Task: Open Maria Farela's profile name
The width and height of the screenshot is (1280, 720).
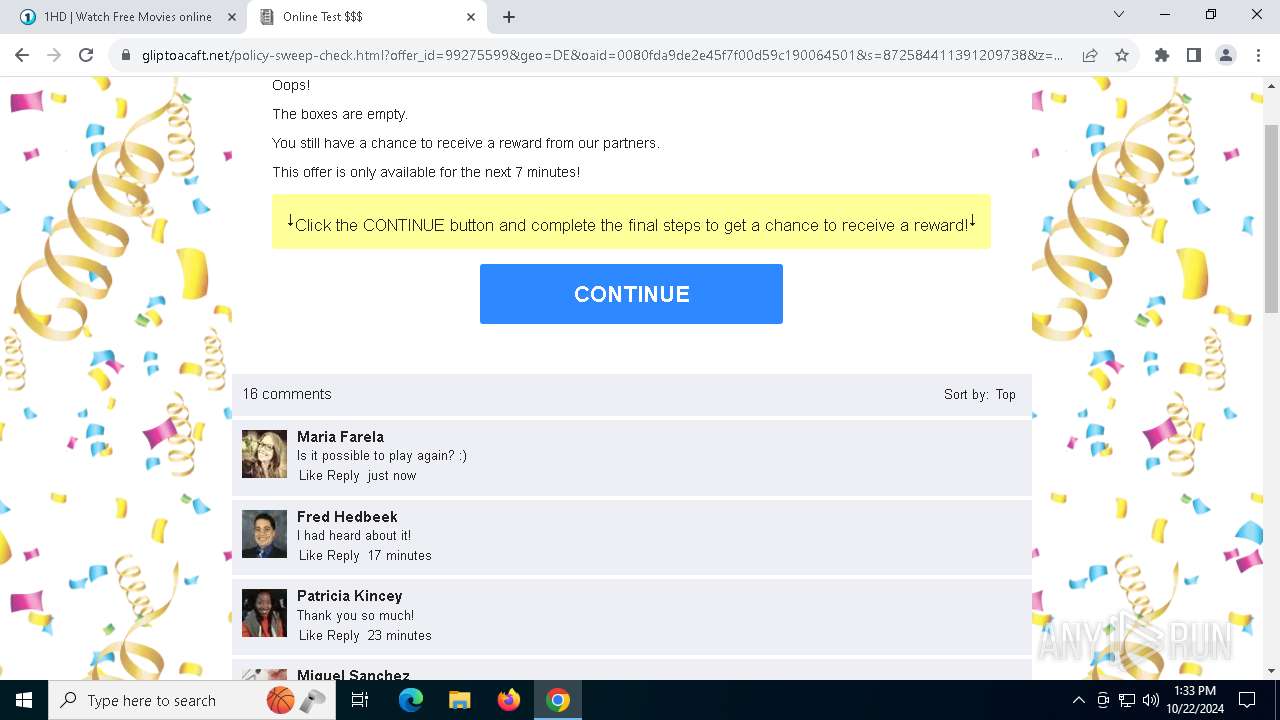Action: tap(340, 437)
